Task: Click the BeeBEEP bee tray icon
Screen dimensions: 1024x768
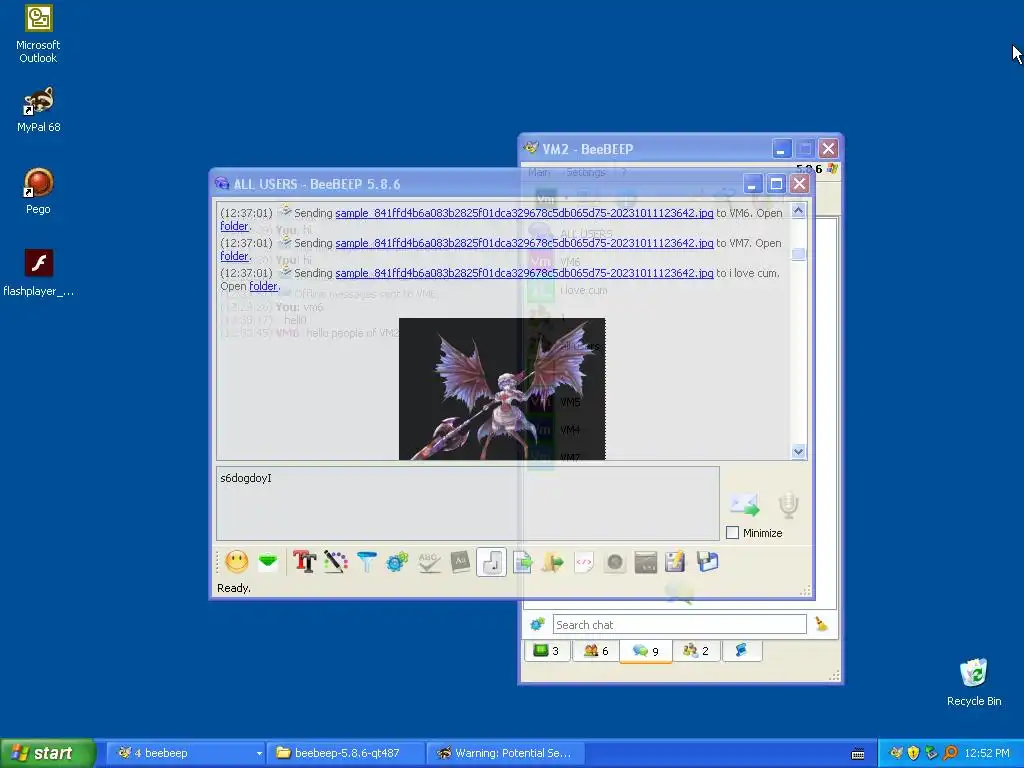Action: tap(896, 753)
